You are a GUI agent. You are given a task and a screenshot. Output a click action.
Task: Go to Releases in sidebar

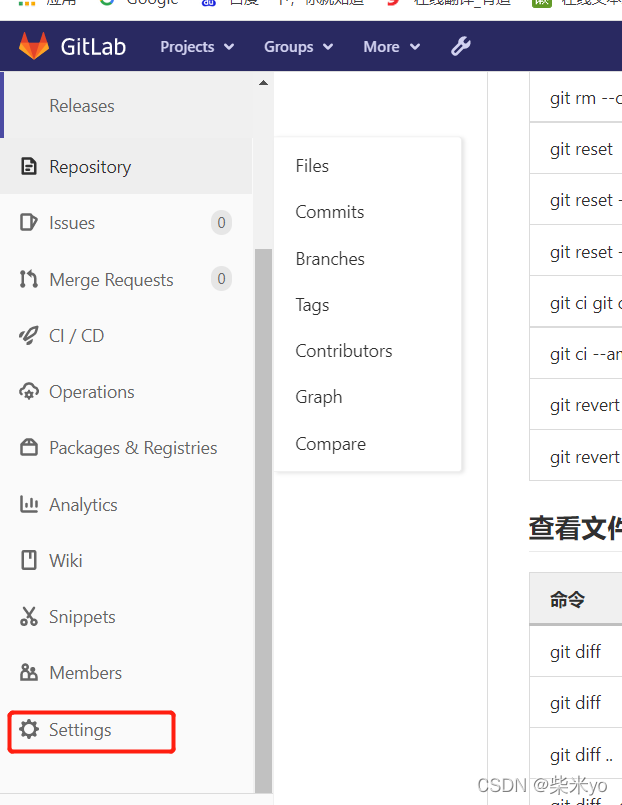click(x=82, y=106)
